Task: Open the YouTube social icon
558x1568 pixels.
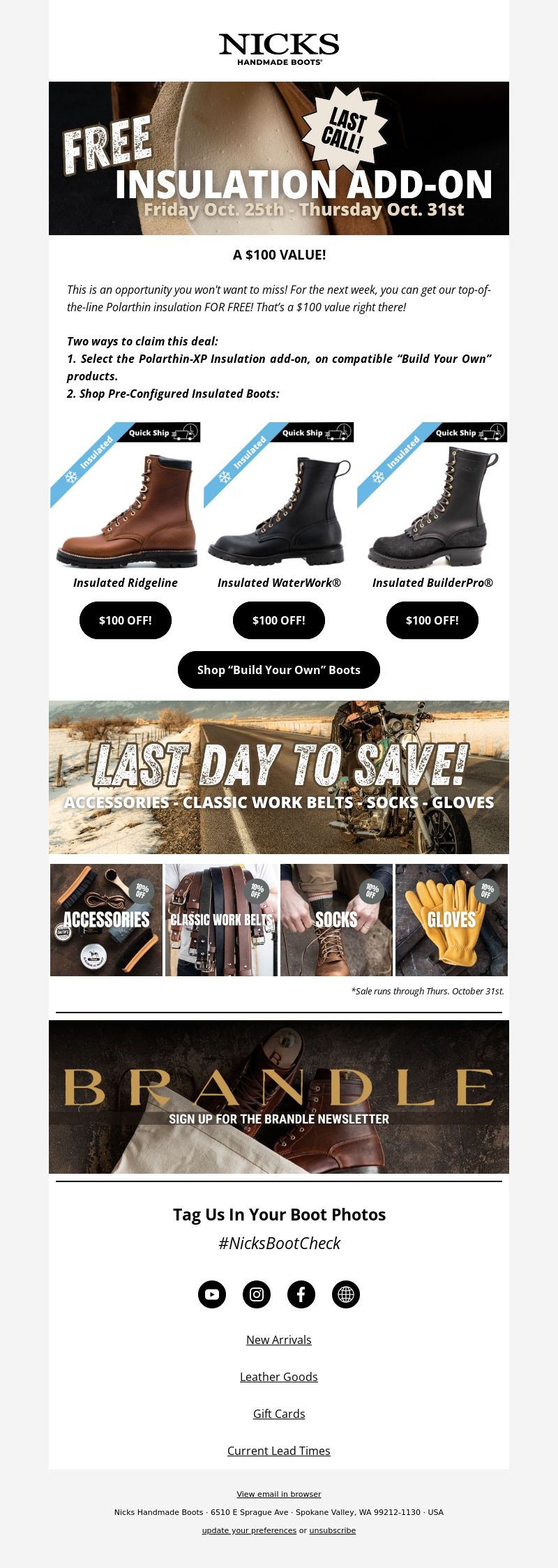Action: point(212,1294)
